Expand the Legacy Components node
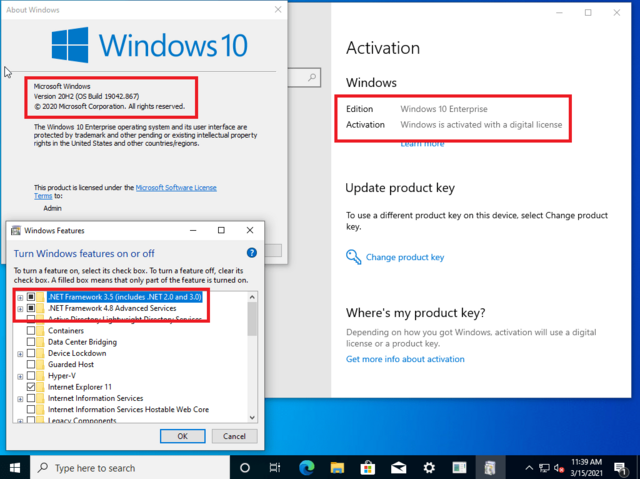This screenshot has height=479, width=640. pos(20,421)
